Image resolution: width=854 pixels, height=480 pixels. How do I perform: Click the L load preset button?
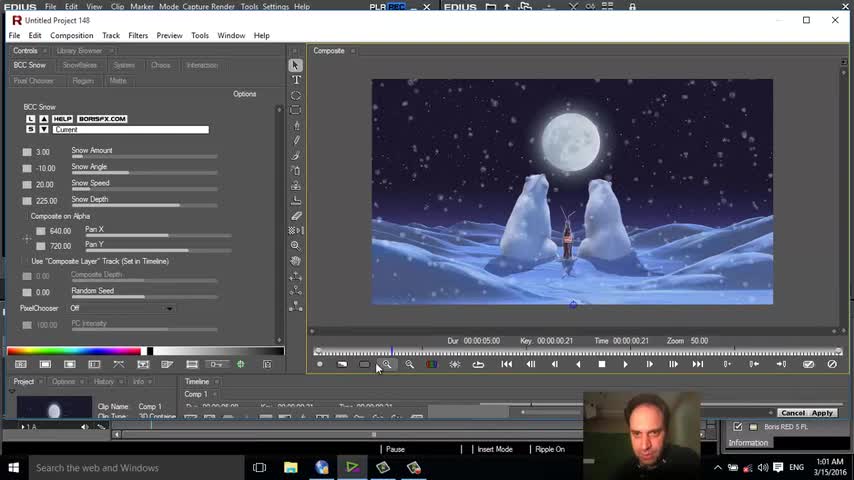(30, 119)
